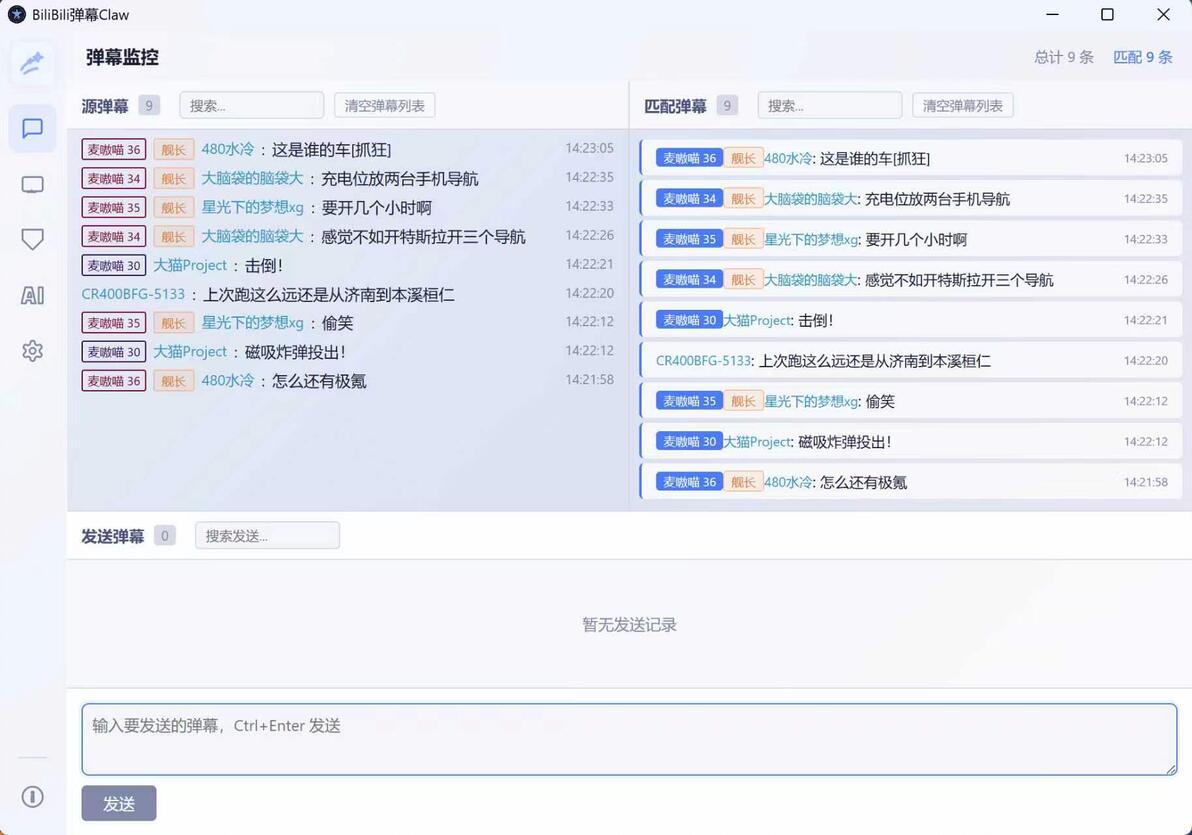This screenshot has width=1192, height=835.
Task: Open settings gear in sidebar
Action: pos(32,351)
